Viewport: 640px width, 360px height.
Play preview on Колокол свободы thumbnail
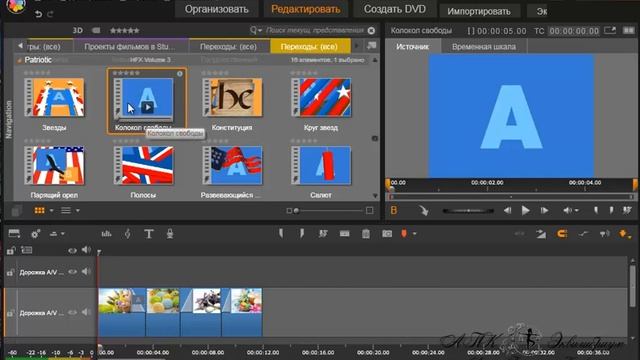tap(147, 108)
